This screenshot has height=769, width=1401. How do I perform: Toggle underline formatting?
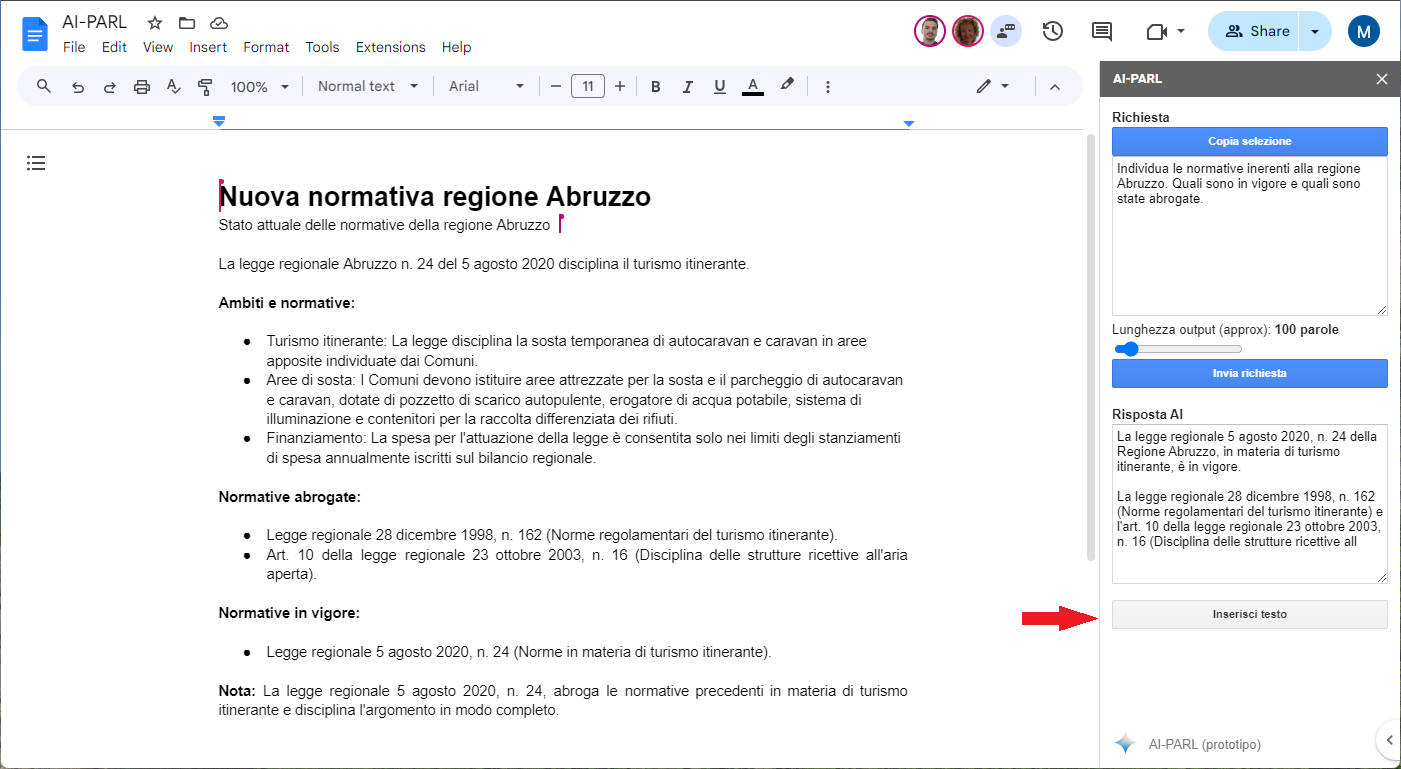719,87
